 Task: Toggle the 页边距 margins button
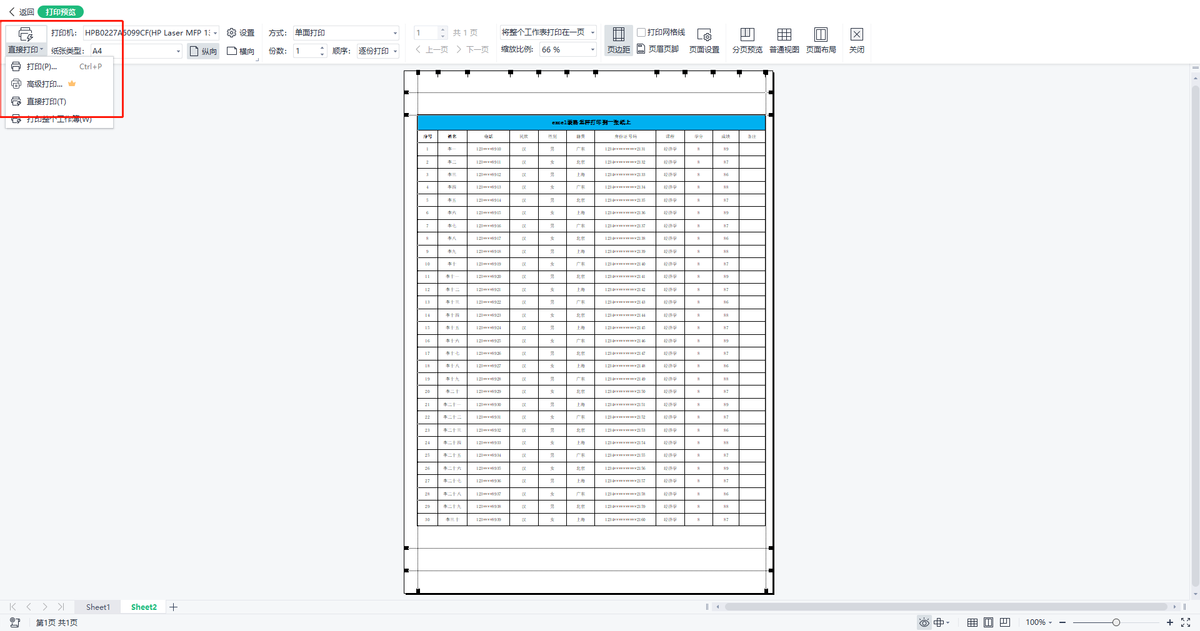(x=619, y=40)
